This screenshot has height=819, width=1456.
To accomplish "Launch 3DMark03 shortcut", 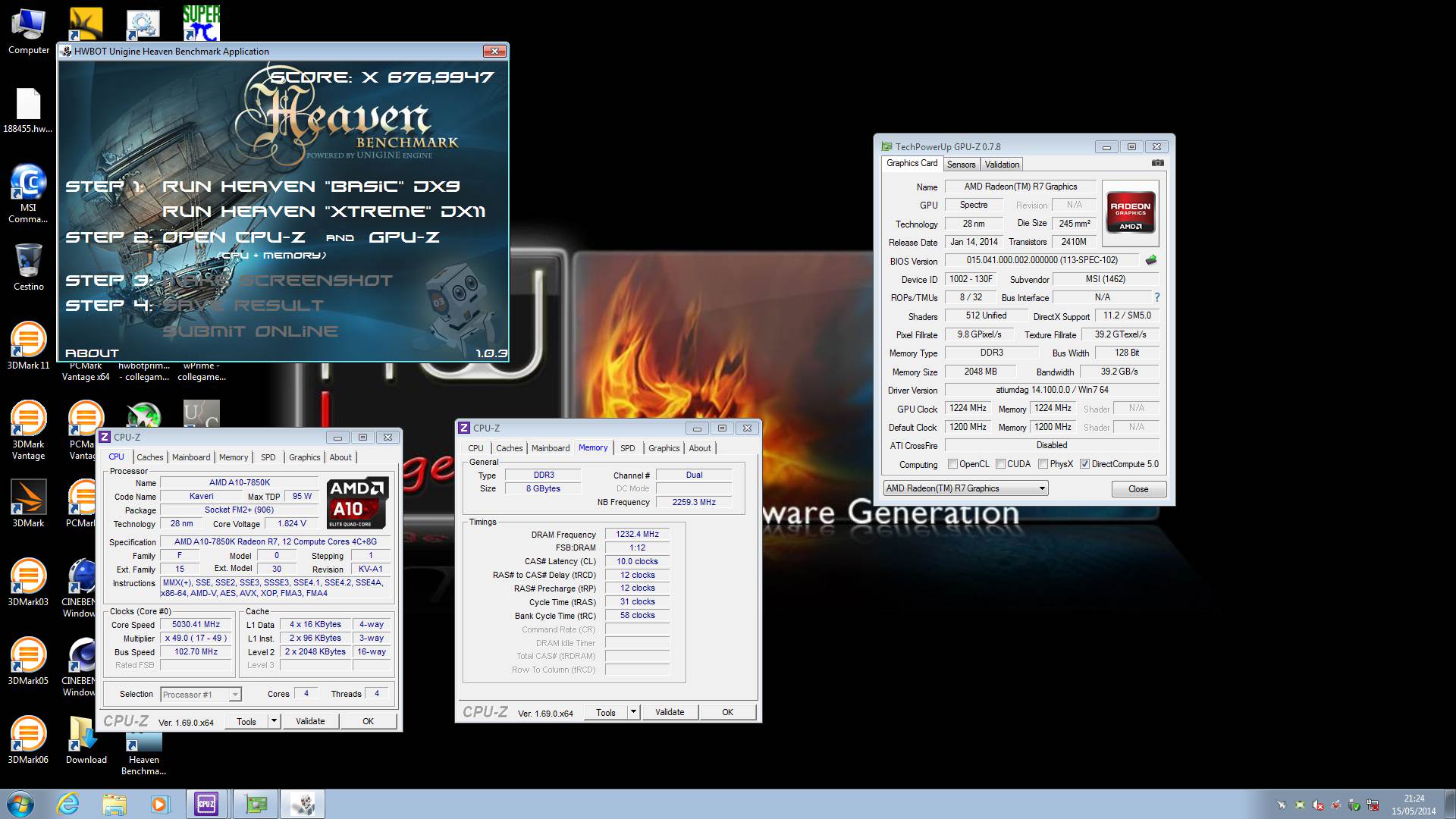I will point(28,583).
